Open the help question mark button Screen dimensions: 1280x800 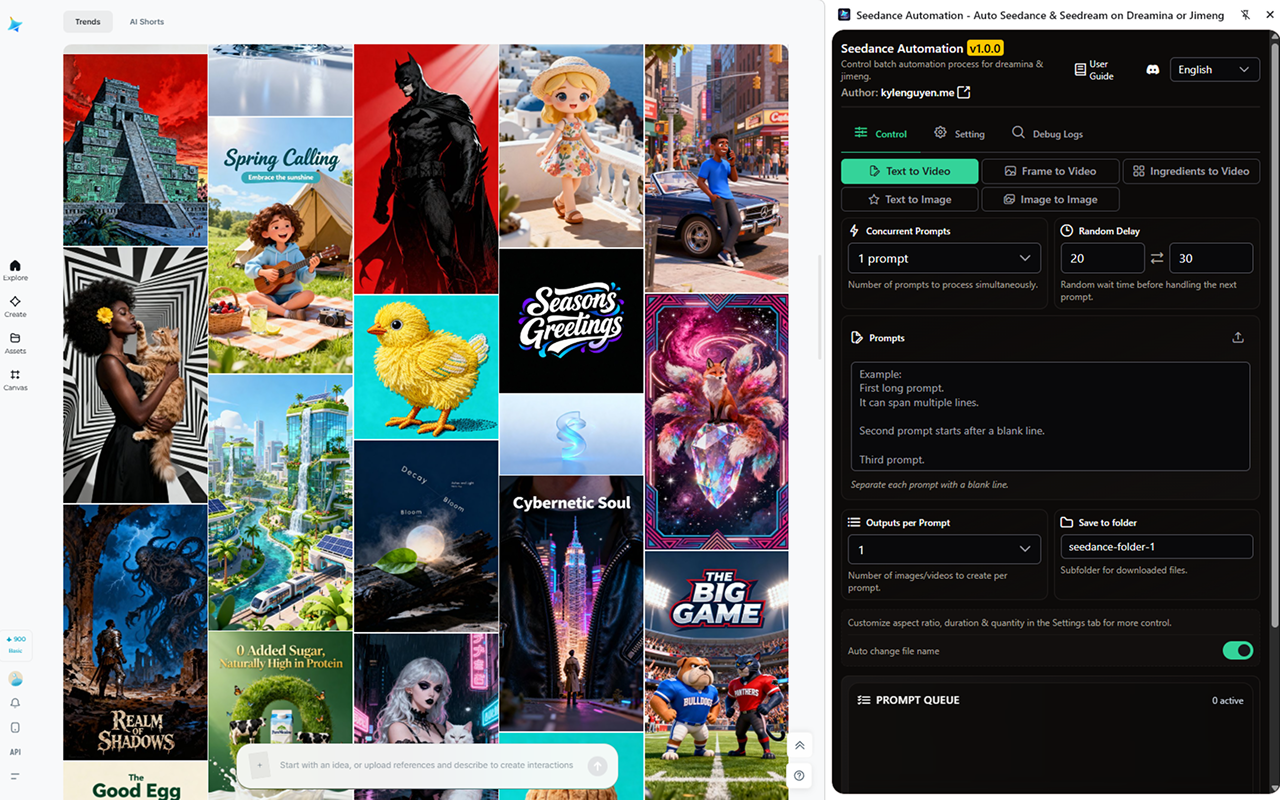coord(800,775)
